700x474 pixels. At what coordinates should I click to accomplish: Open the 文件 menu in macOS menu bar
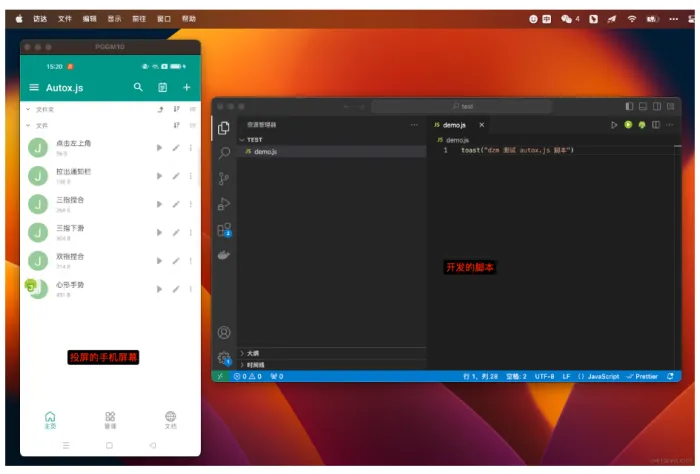tap(64, 18)
